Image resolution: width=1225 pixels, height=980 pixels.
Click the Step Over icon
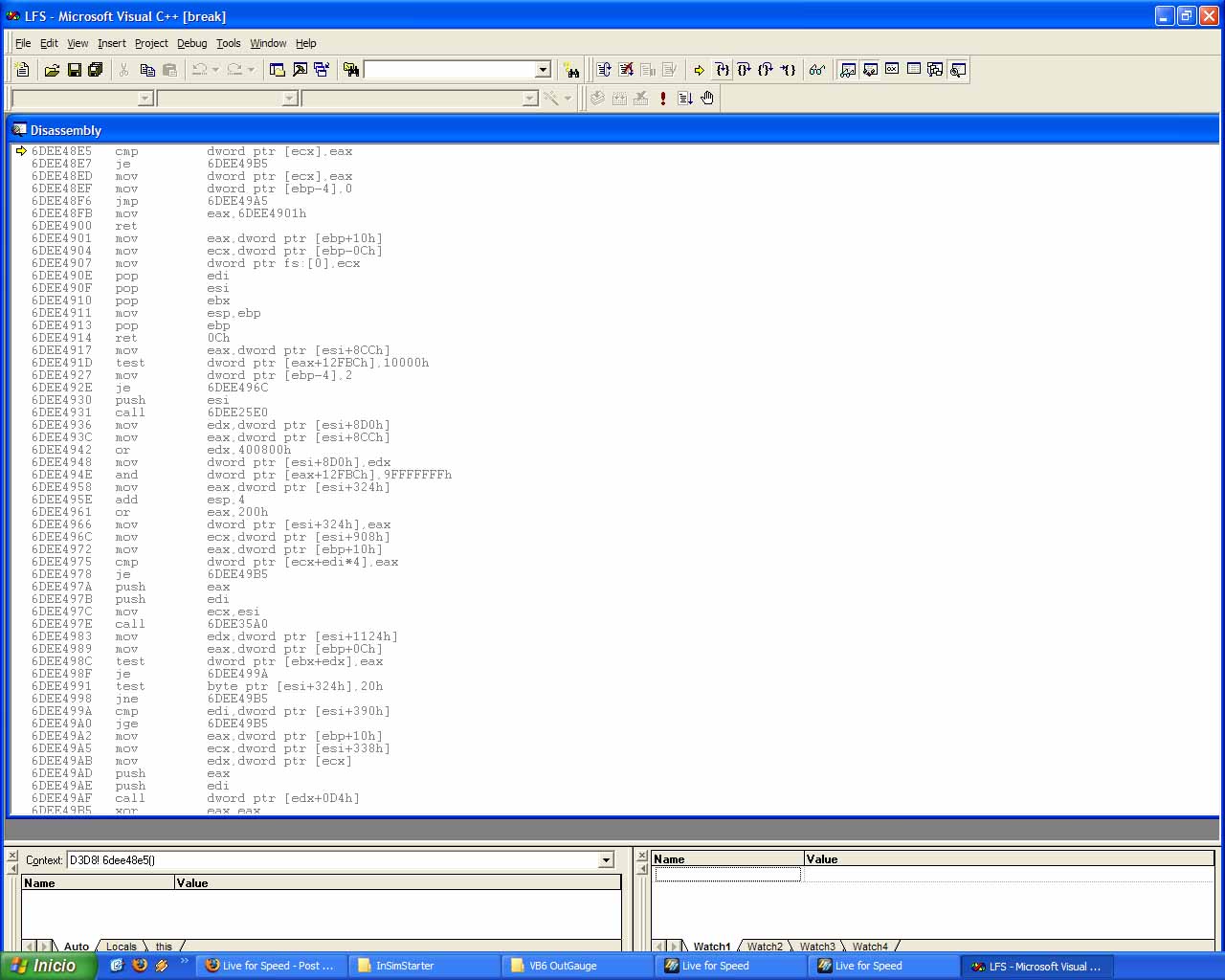point(744,70)
